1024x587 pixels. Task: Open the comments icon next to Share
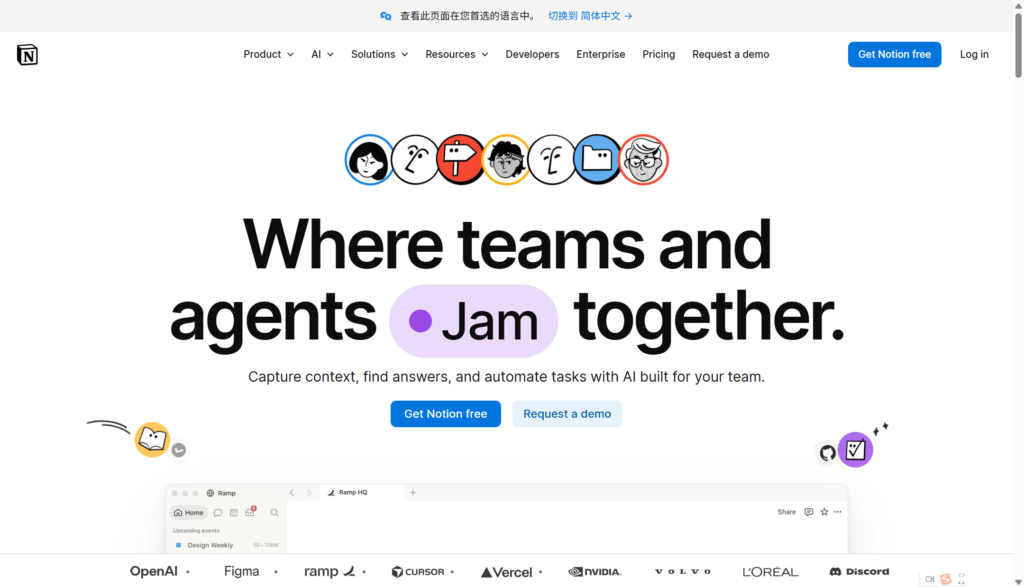point(808,512)
